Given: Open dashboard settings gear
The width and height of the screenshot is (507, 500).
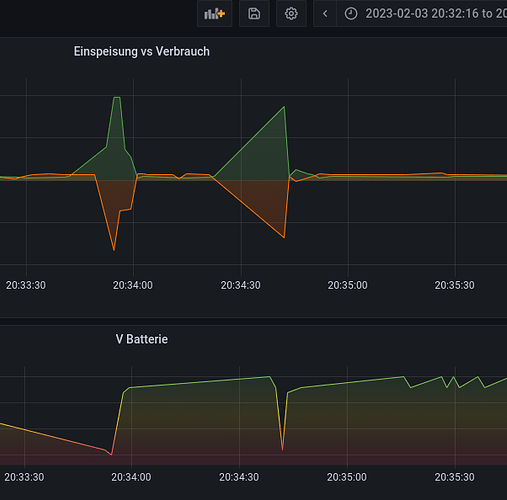Looking at the screenshot, I should point(291,14).
